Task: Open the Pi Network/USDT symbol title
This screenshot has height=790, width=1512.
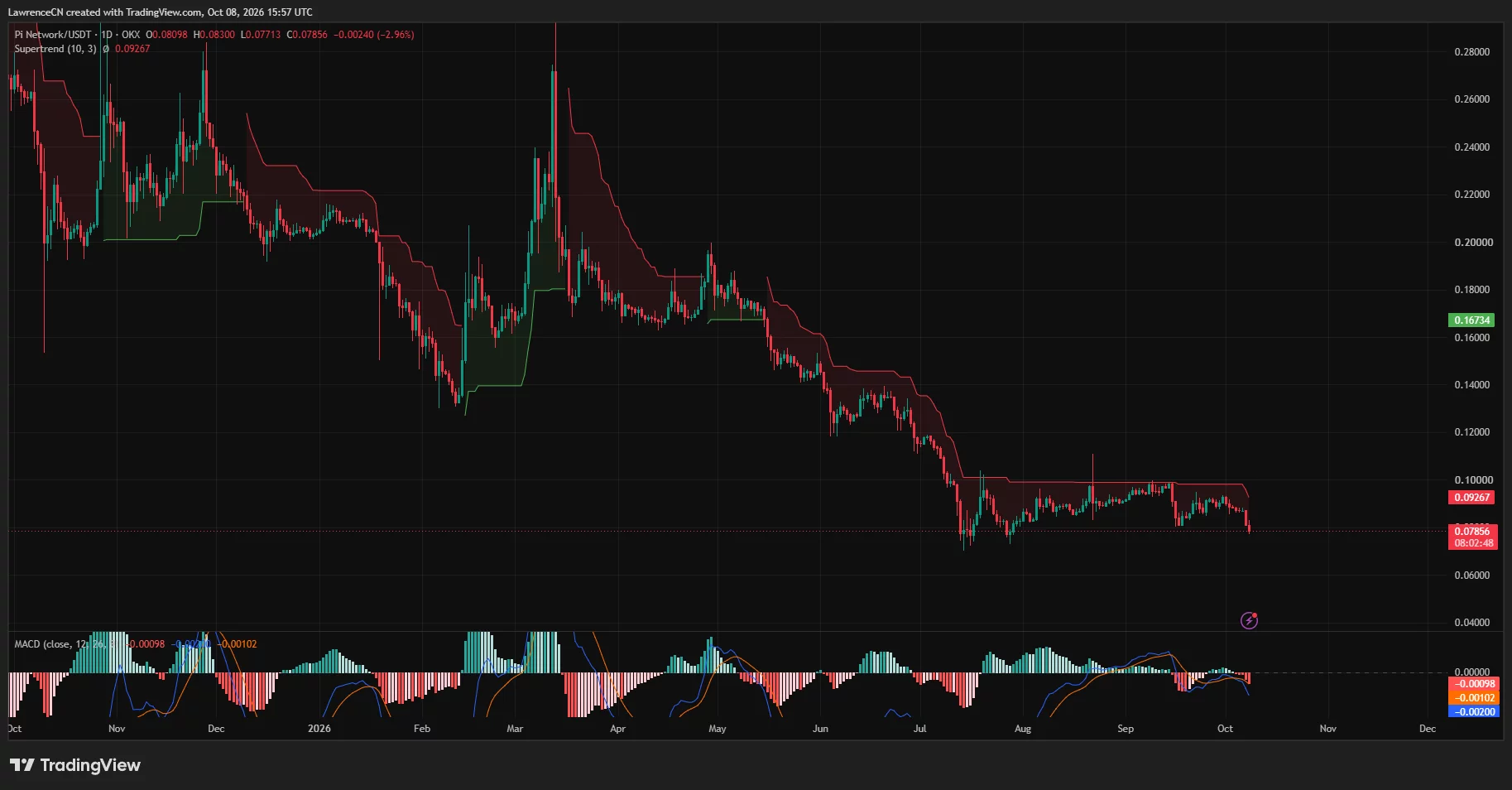Action: pos(53,35)
